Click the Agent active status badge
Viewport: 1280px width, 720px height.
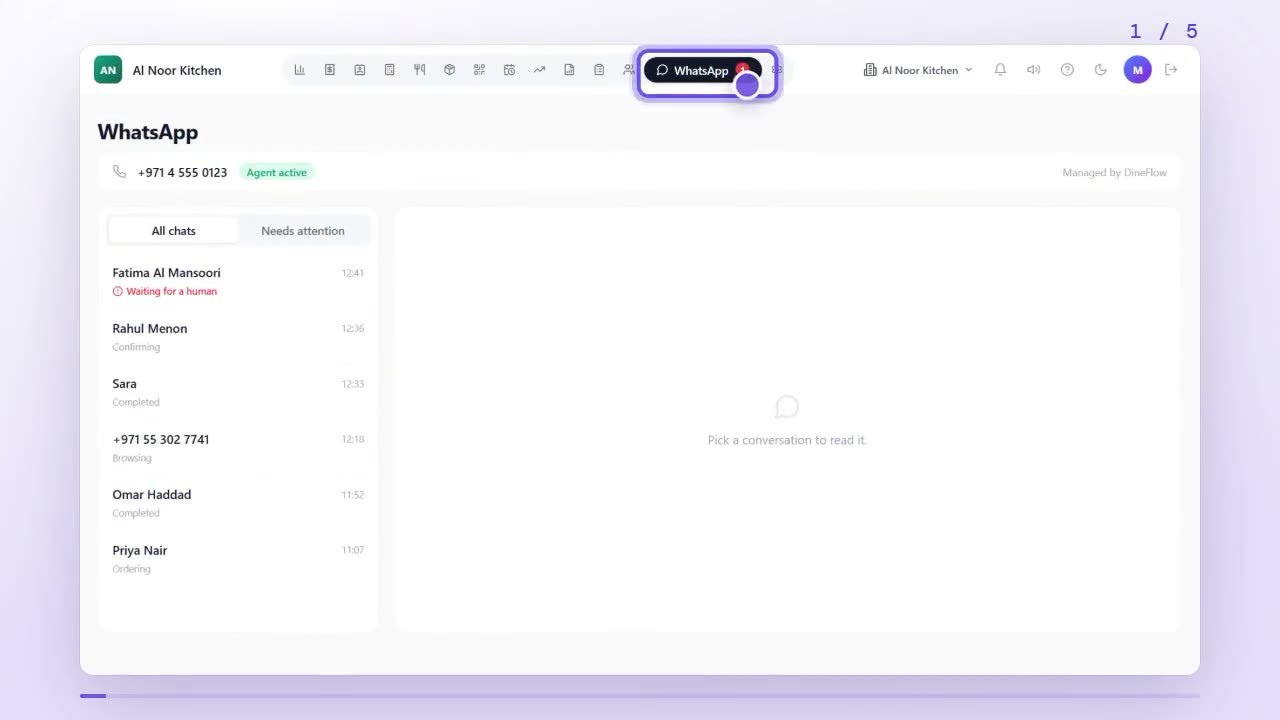[x=277, y=172]
